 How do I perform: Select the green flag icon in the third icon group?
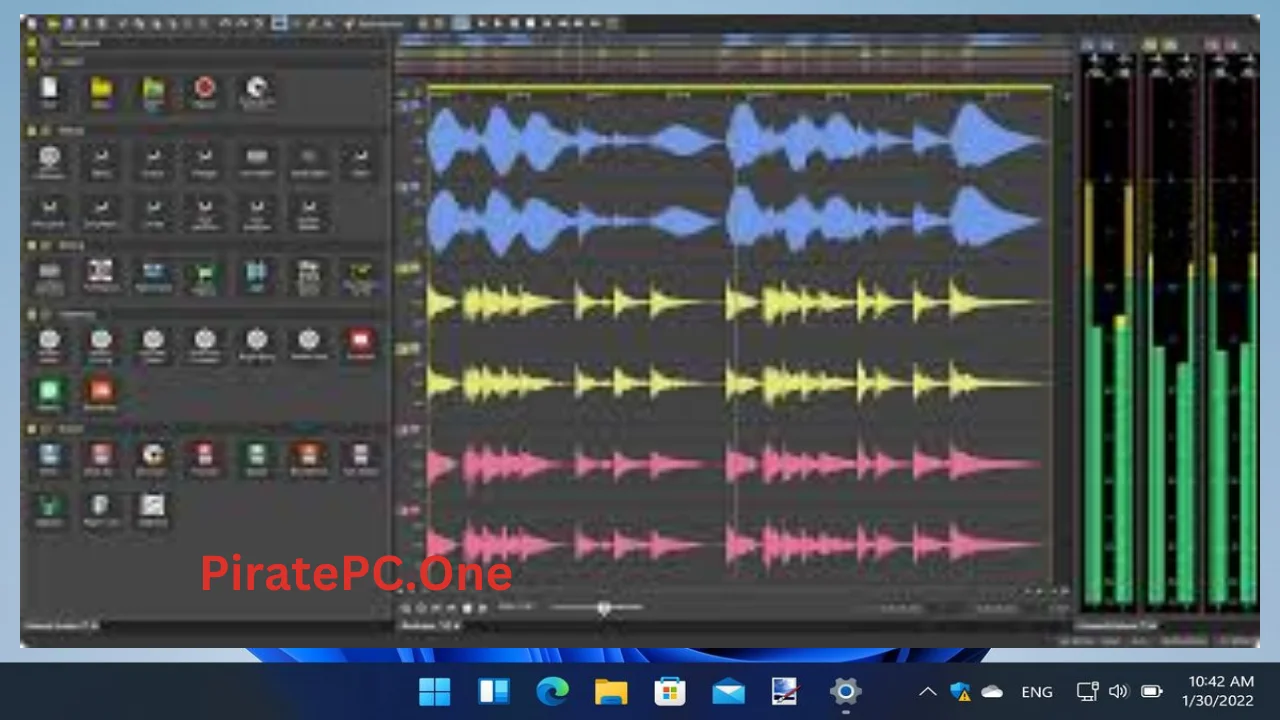pos(205,274)
